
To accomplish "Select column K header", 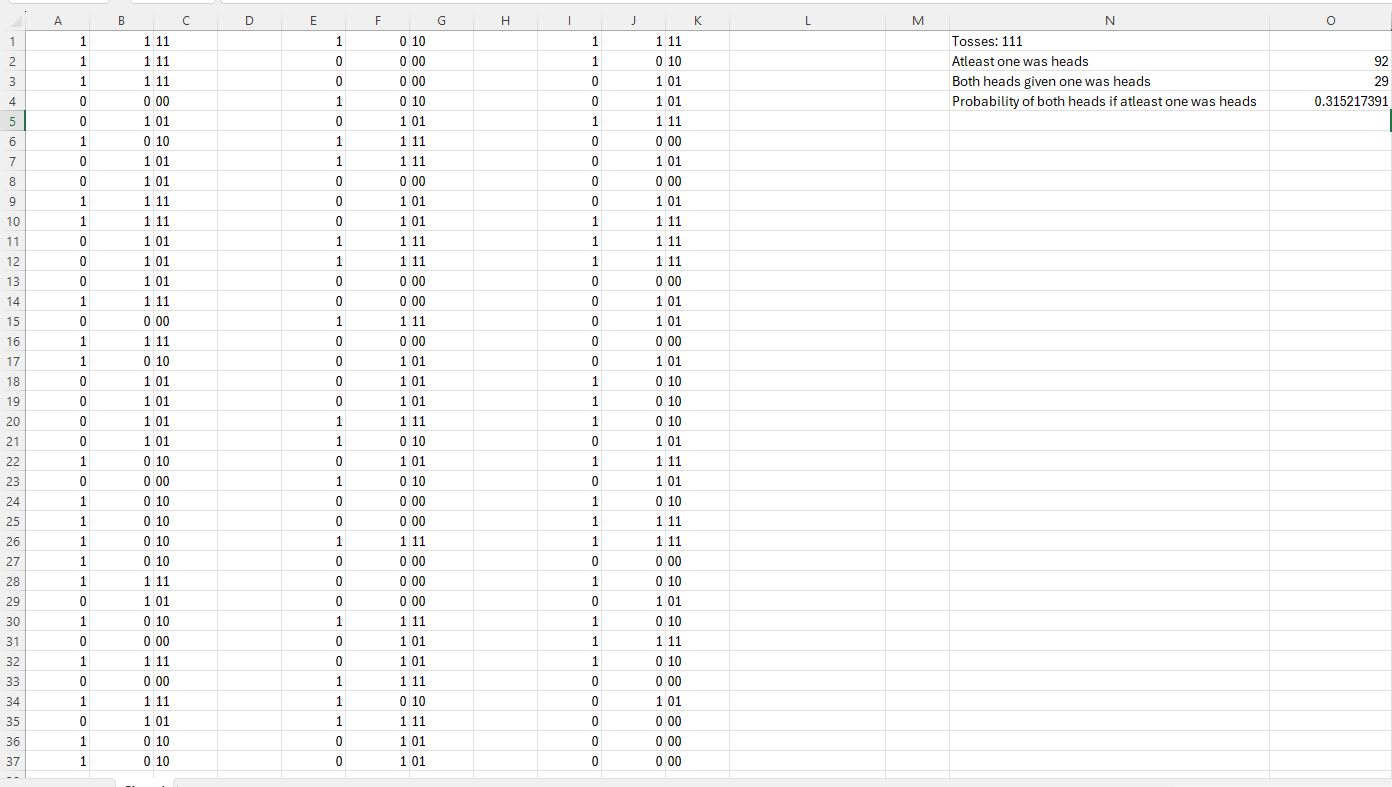I will (x=697, y=20).
